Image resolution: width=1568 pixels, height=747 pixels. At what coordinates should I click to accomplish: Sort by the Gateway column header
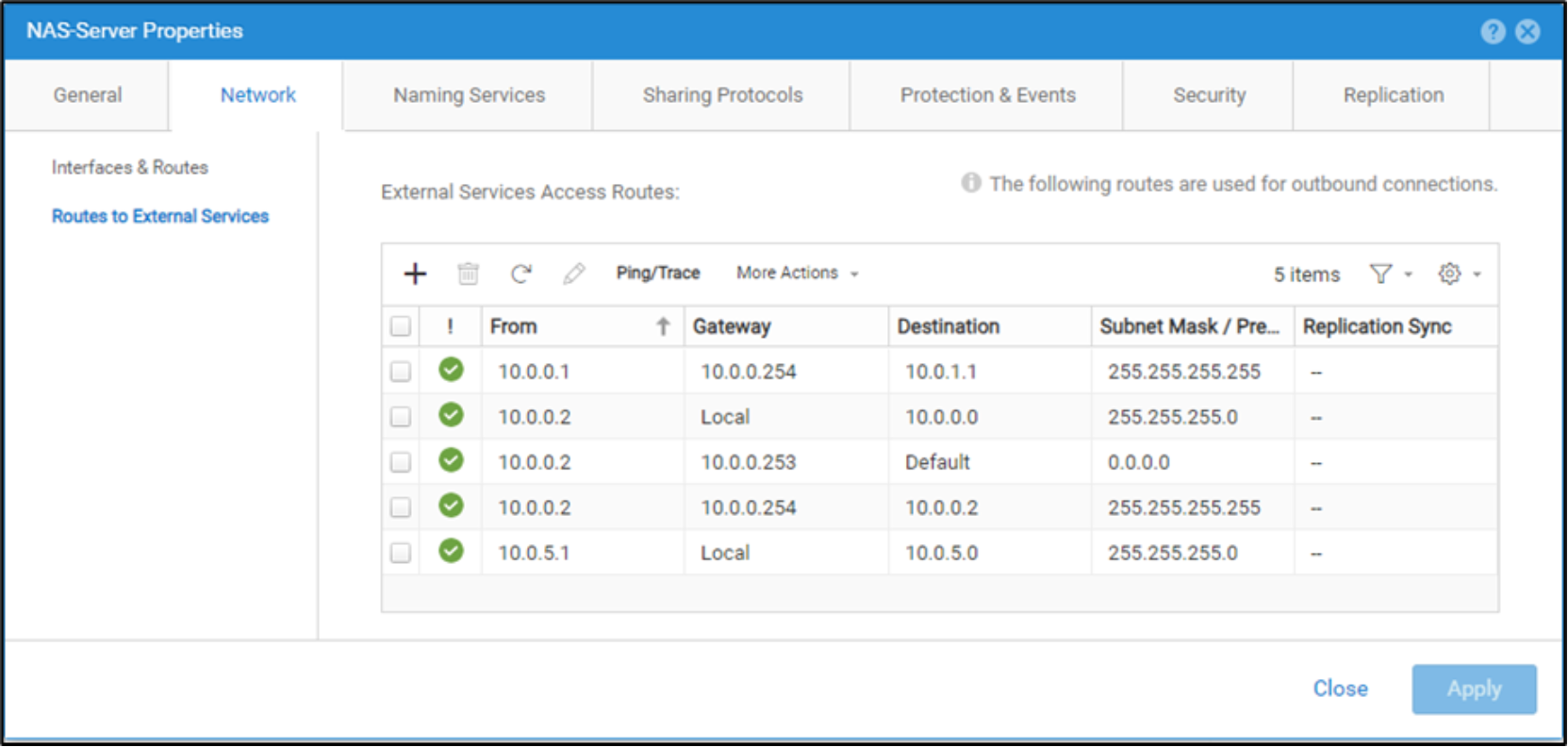click(x=785, y=326)
